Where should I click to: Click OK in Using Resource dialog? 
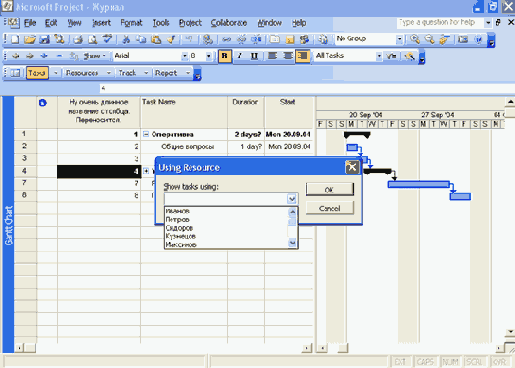(x=330, y=189)
